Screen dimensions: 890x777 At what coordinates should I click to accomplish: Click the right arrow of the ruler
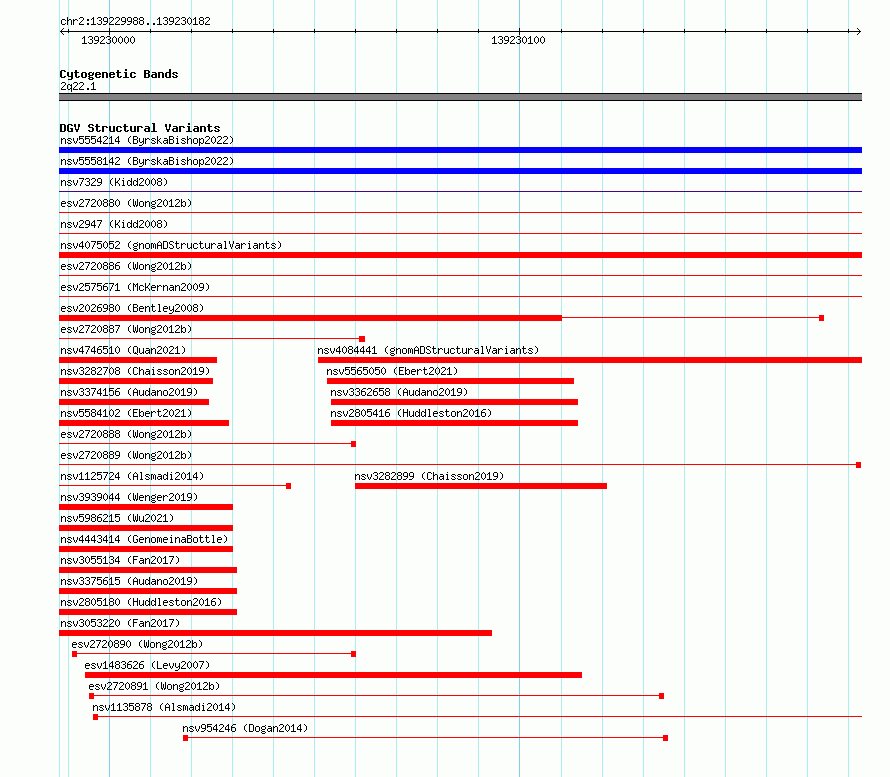pyautogui.click(x=858, y=32)
